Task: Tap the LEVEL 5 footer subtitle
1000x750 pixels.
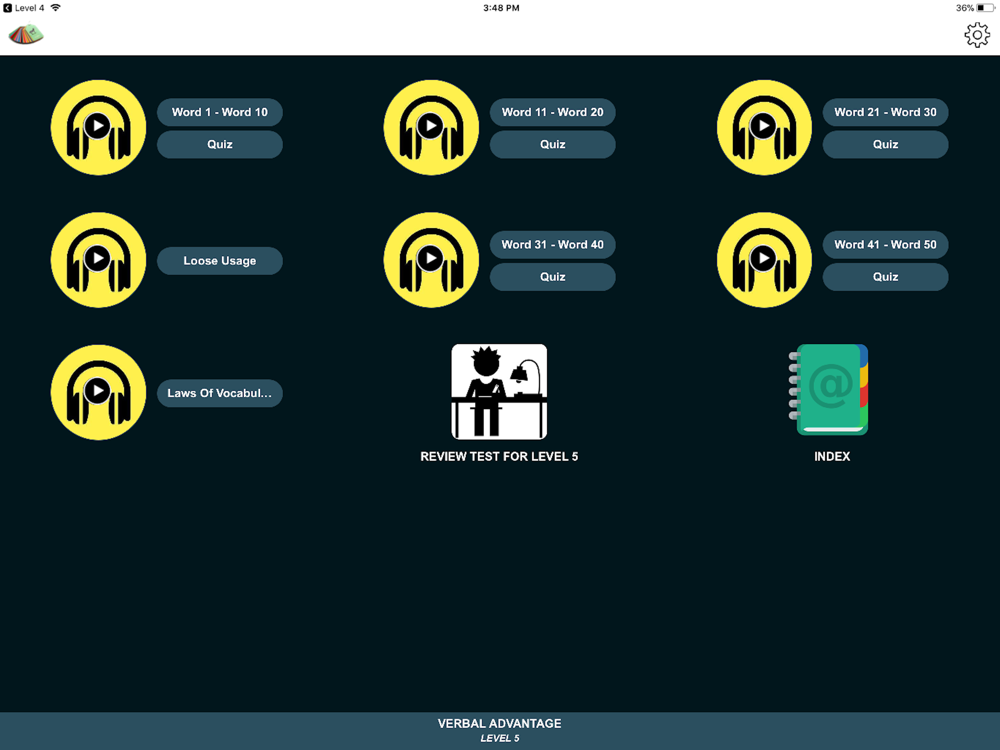Action: coord(500,739)
